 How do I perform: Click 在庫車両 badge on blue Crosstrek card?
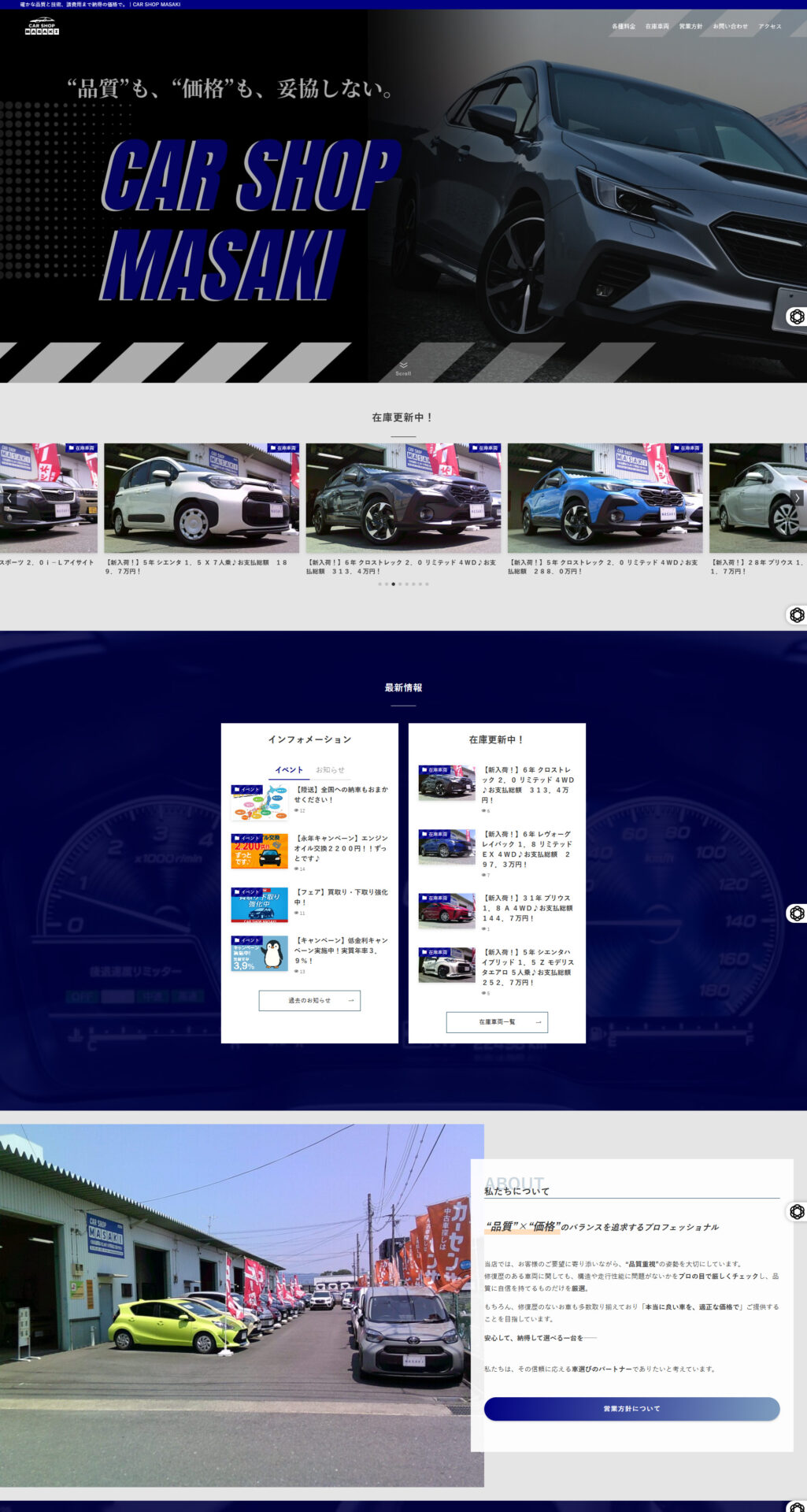pyautogui.click(x=686, y=448)
